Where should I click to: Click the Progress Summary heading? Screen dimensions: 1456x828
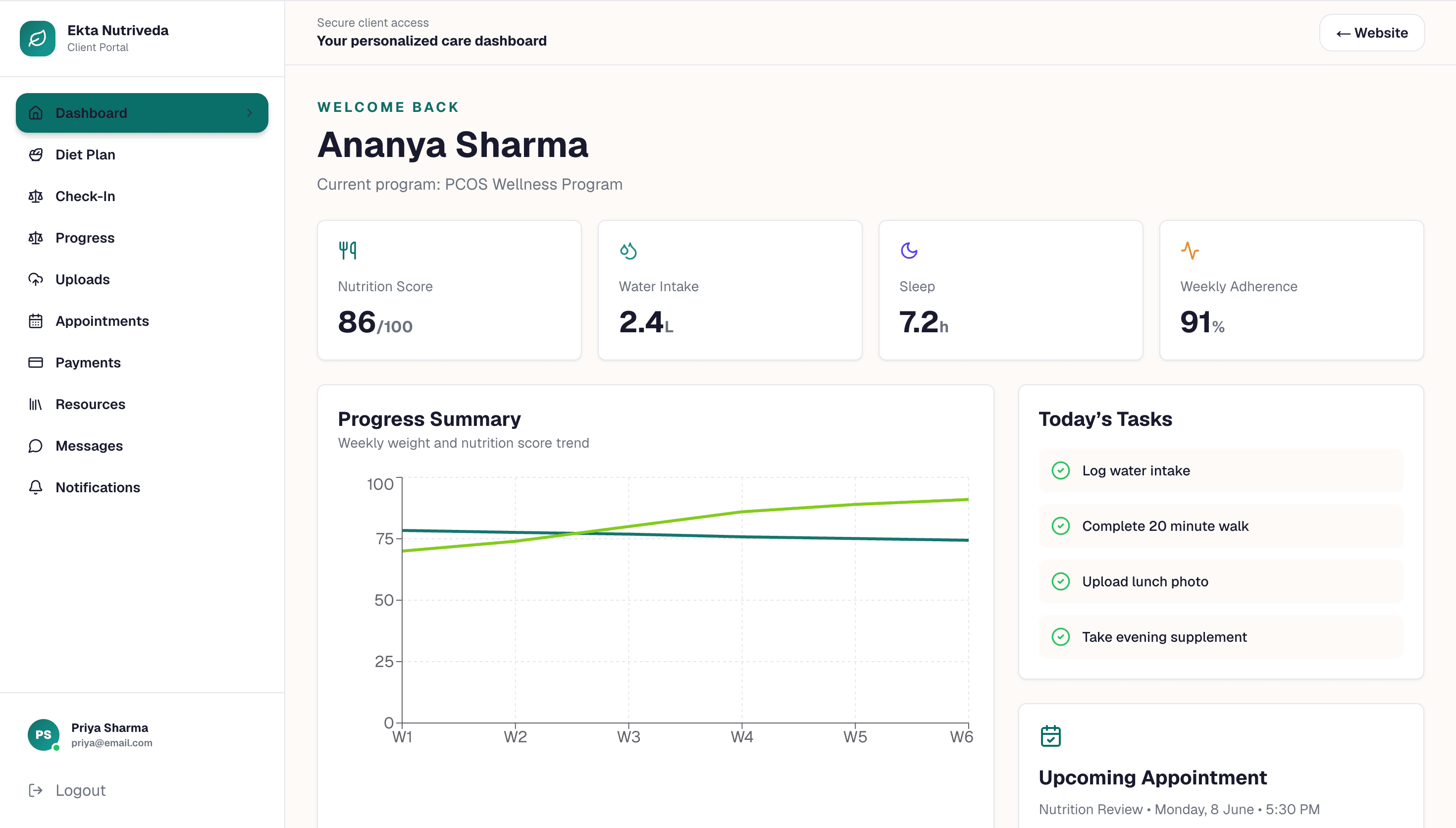coord(429,419)
